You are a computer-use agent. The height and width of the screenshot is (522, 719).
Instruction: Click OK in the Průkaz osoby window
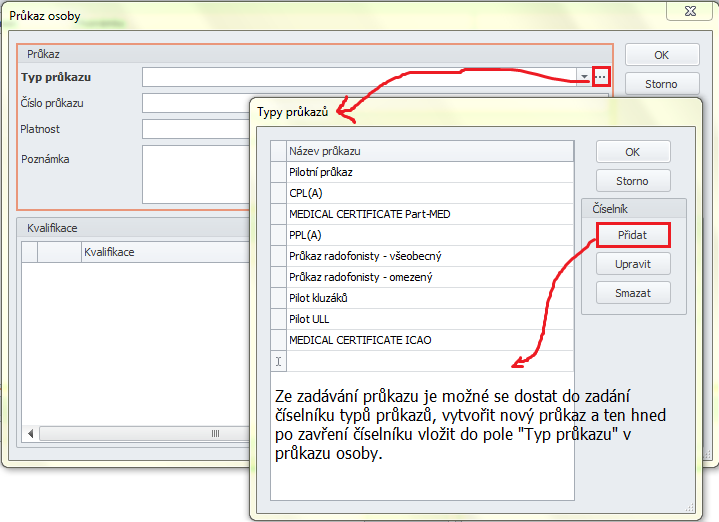tap(661, 55)
